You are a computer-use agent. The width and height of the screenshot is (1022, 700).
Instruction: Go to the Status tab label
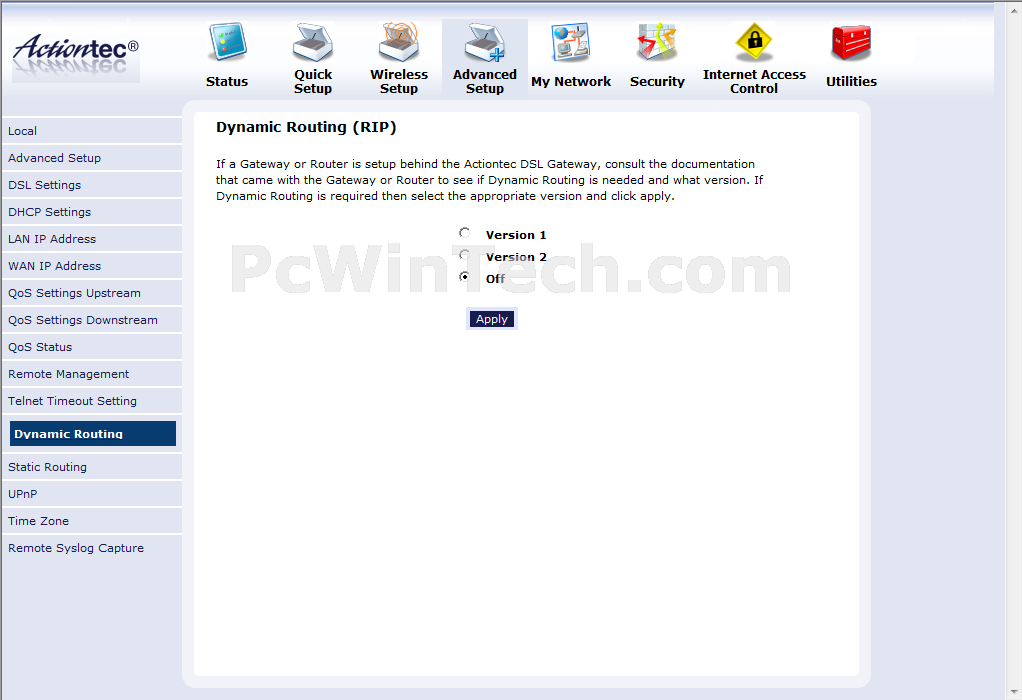[227, 81]
